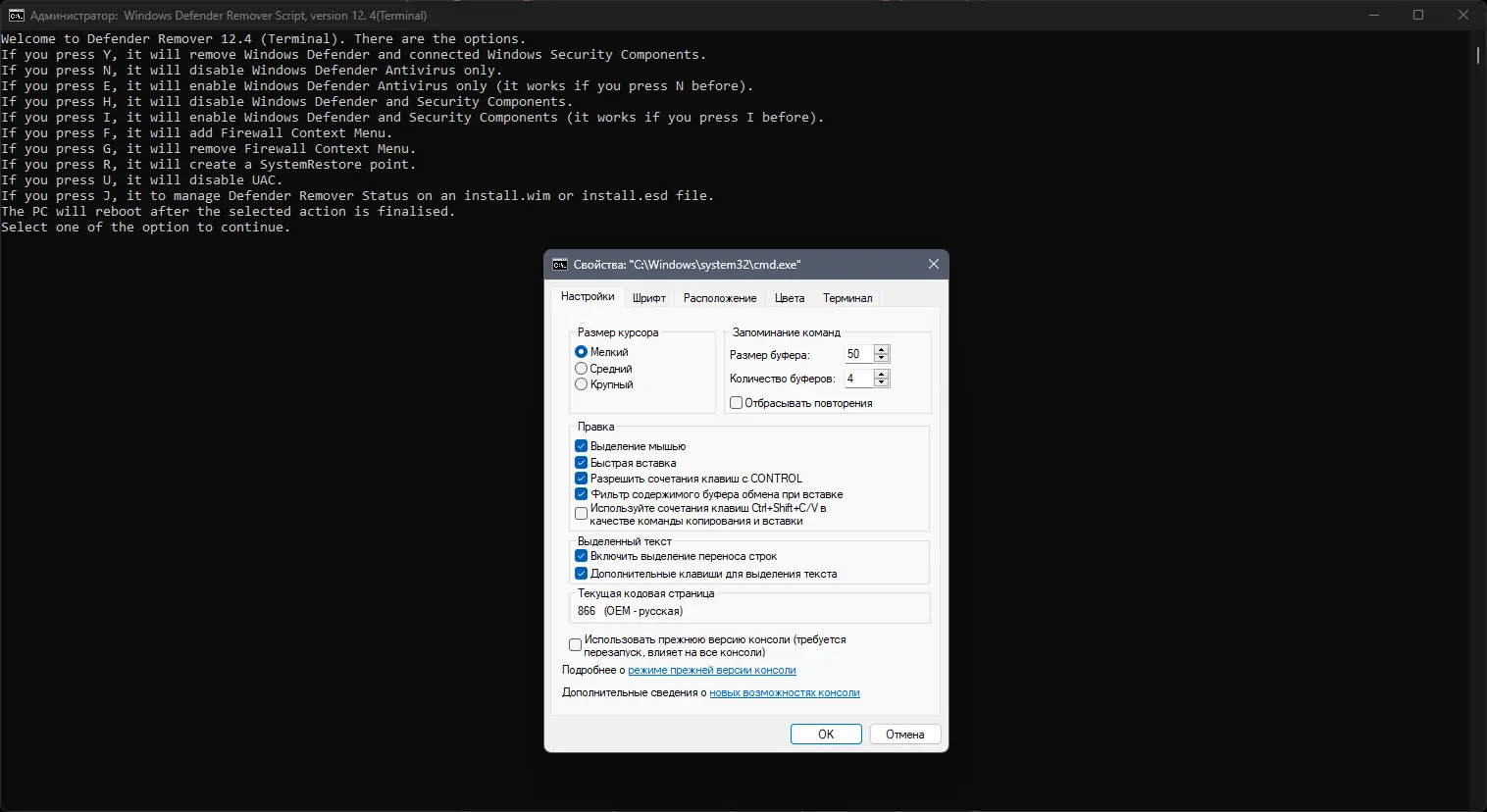The height and width of the screenshot is (812, 1487).
Task: Toggle the Выделение мышью checkbox
Action: click(x=631, y=446)
